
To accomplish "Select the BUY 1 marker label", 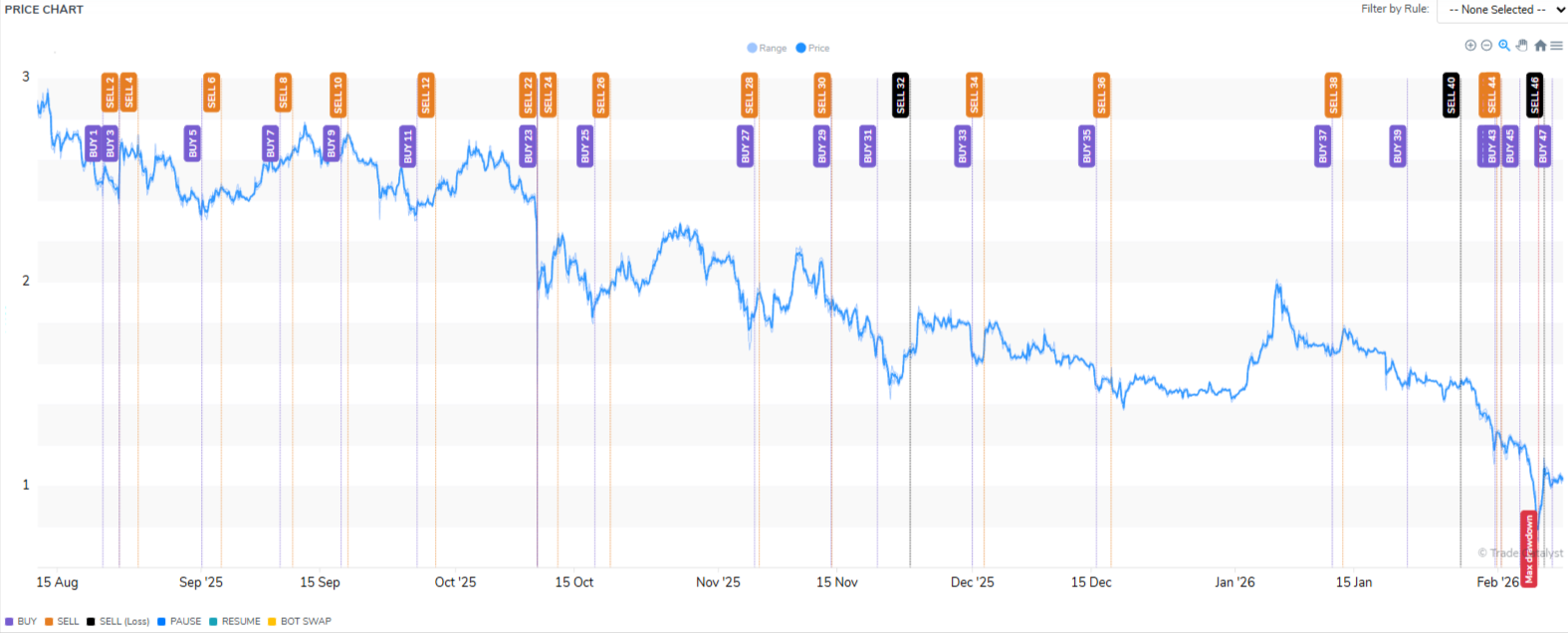I will click(94, 145).
